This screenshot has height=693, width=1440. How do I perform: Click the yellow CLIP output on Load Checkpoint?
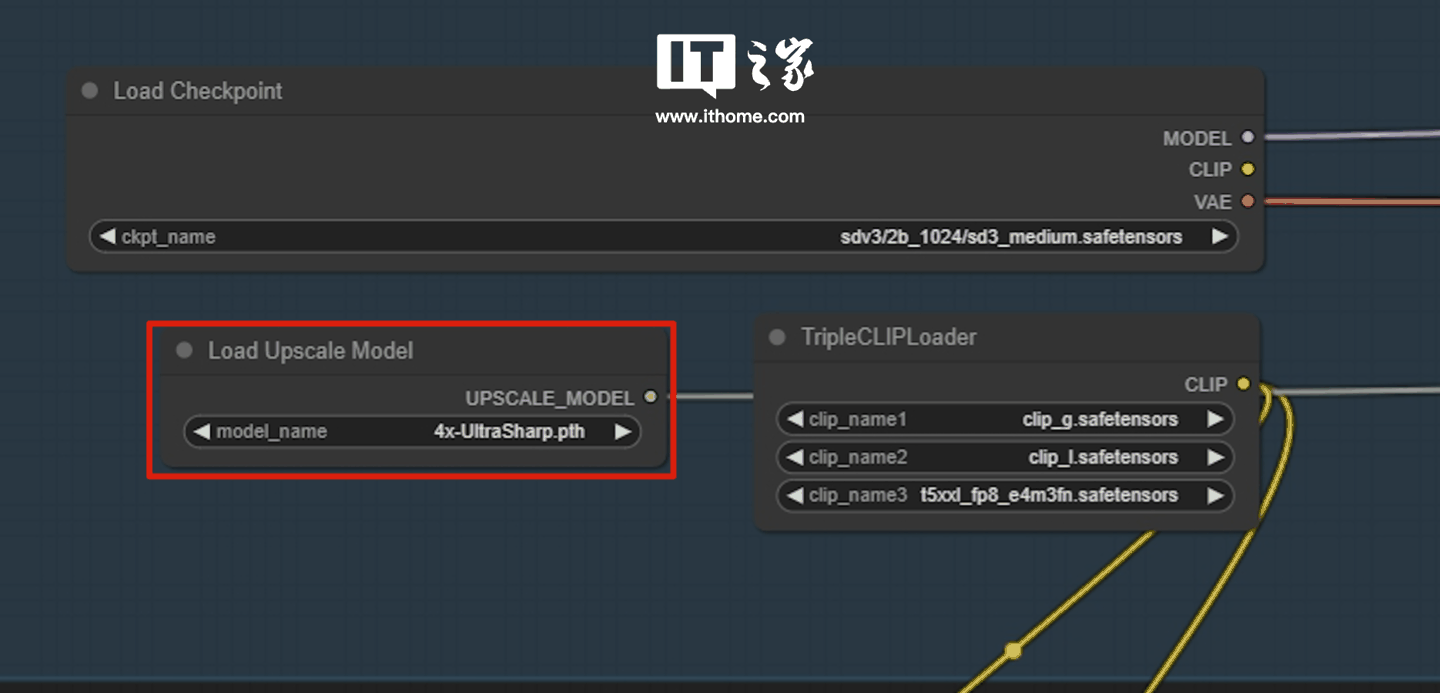(1247, 169)
